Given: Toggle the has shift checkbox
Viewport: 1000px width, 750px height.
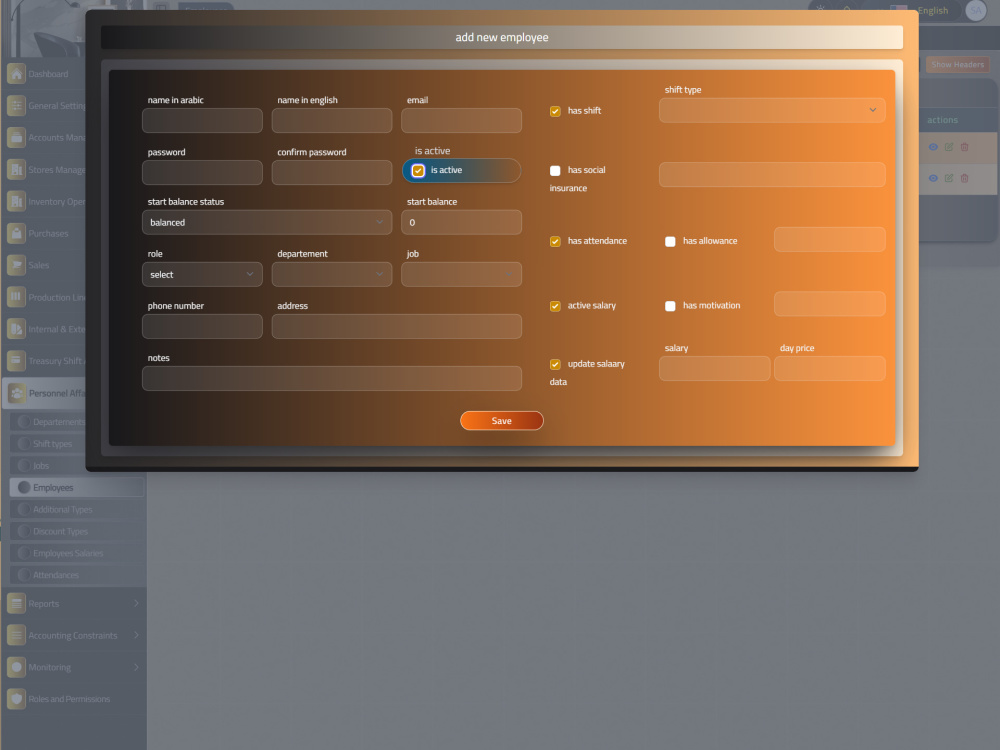Looking at the screenshot, I should 555,112.
